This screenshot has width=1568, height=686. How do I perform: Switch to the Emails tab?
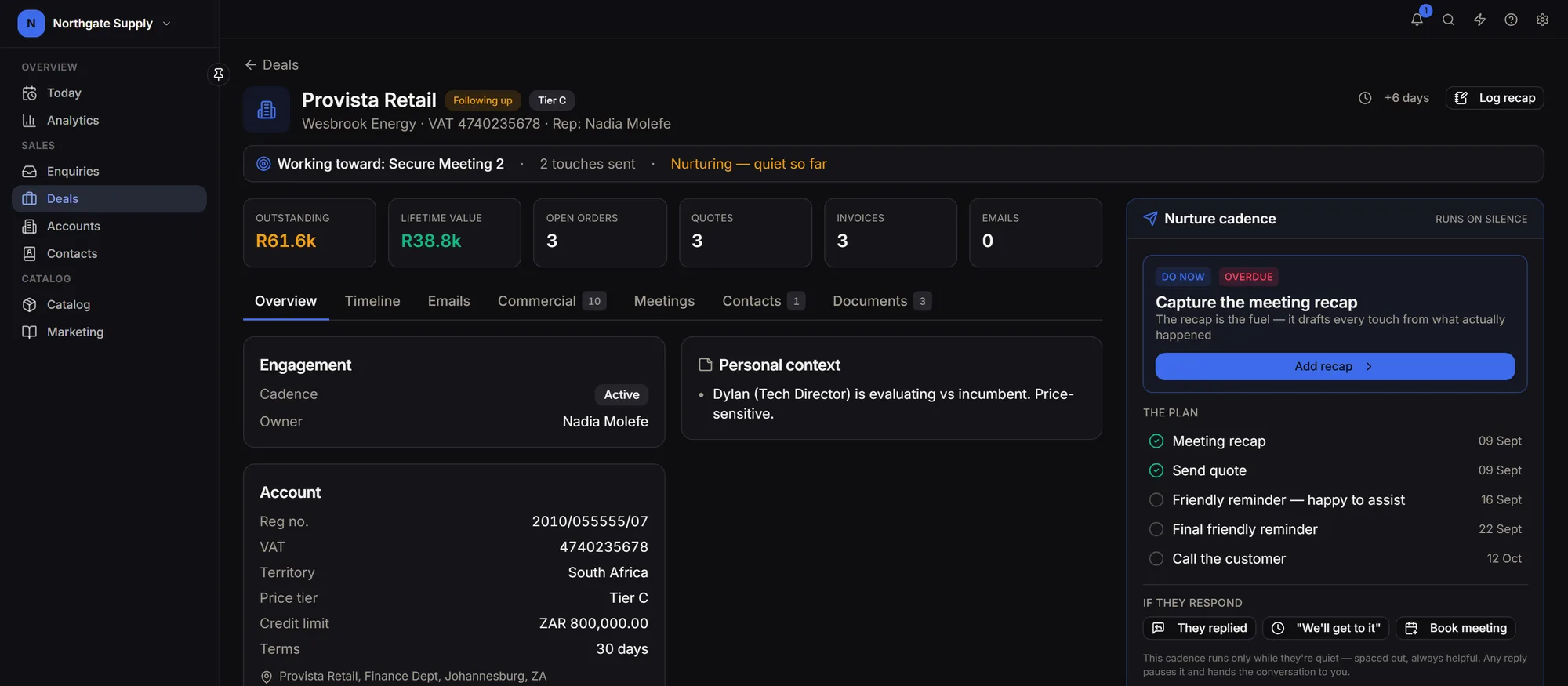click(449, 301)
